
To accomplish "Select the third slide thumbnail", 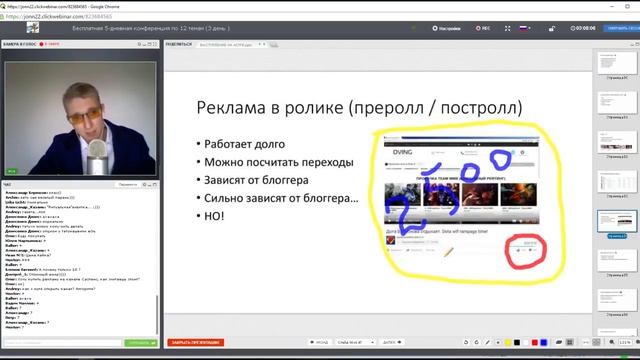I will coord(617,142).
